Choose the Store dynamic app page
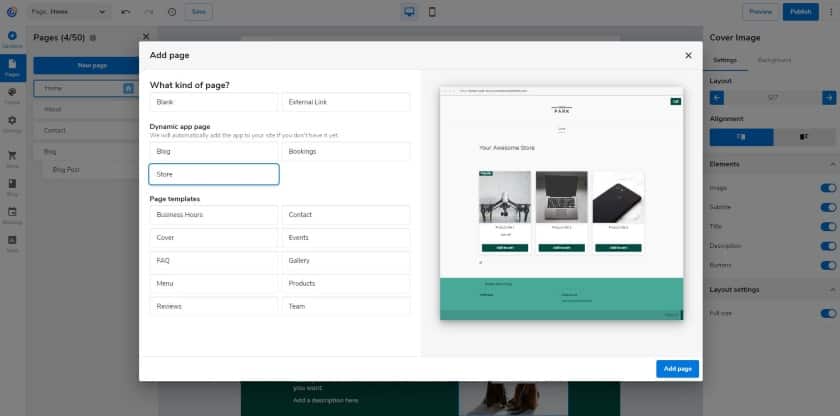Viewport: 840px width, 416px height. (x=214, y=174)
